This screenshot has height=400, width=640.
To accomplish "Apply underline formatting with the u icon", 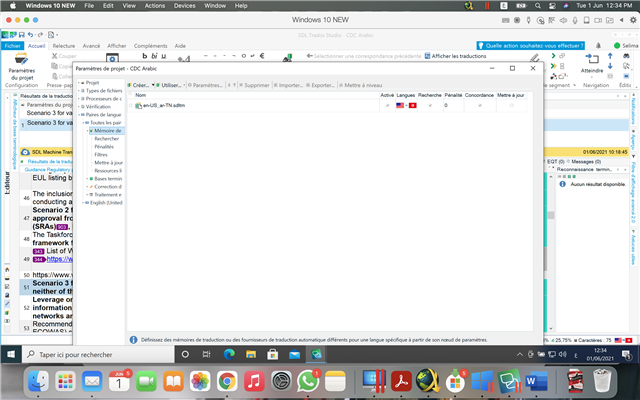I will click(x=164, y=56).
